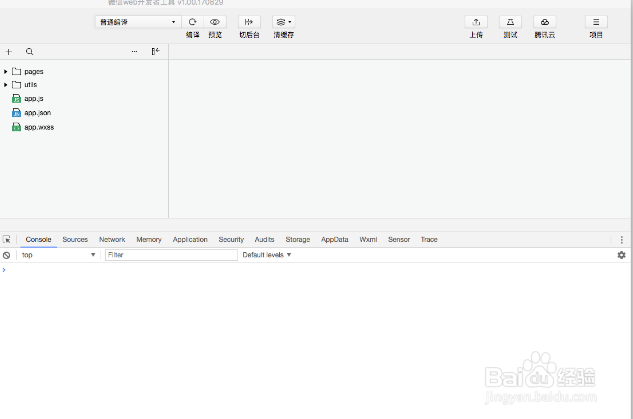
Task: Open DevTools vertical dots menu
Action: click(622, 240)
